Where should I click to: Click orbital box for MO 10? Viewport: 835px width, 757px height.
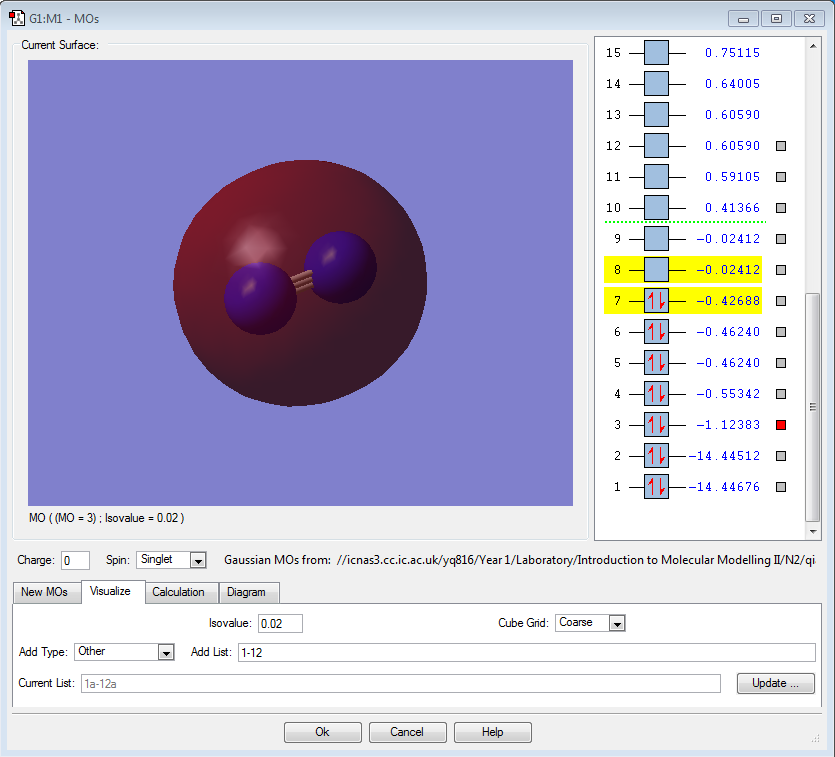656,208
